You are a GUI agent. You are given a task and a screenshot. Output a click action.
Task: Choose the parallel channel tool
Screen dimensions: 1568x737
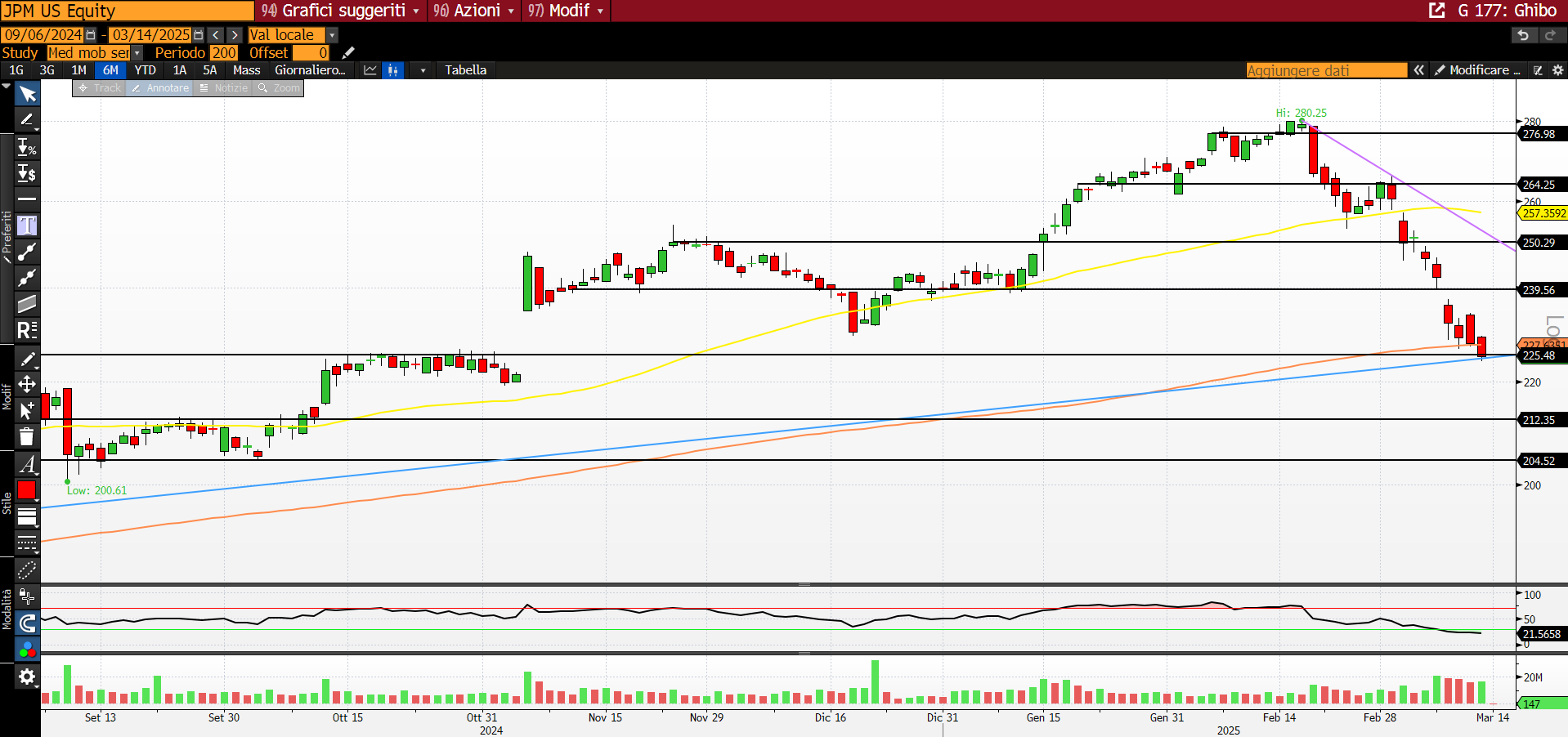(27, 304)
